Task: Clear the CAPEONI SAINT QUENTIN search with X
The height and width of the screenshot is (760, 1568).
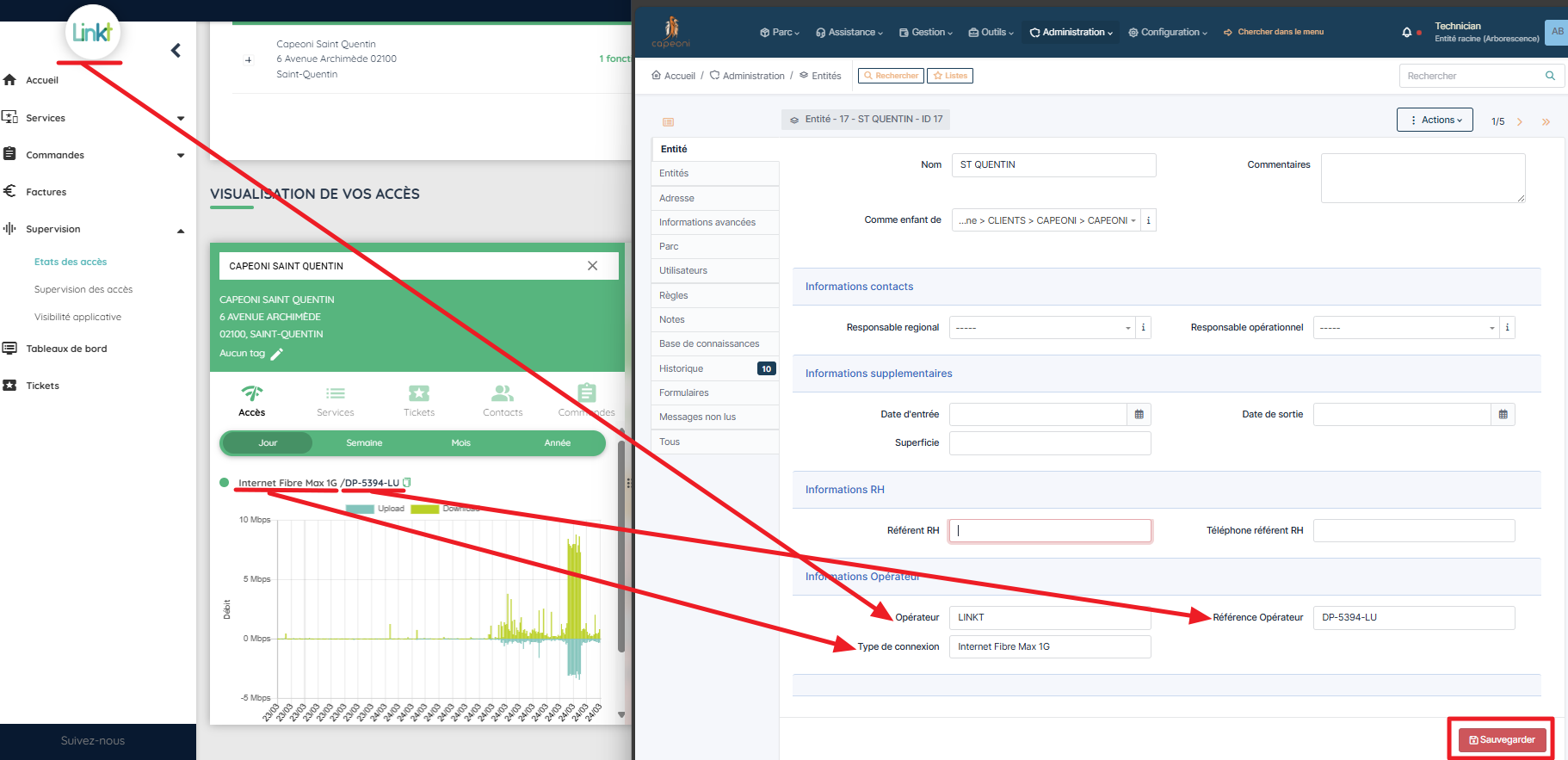Action: [592, 266]
